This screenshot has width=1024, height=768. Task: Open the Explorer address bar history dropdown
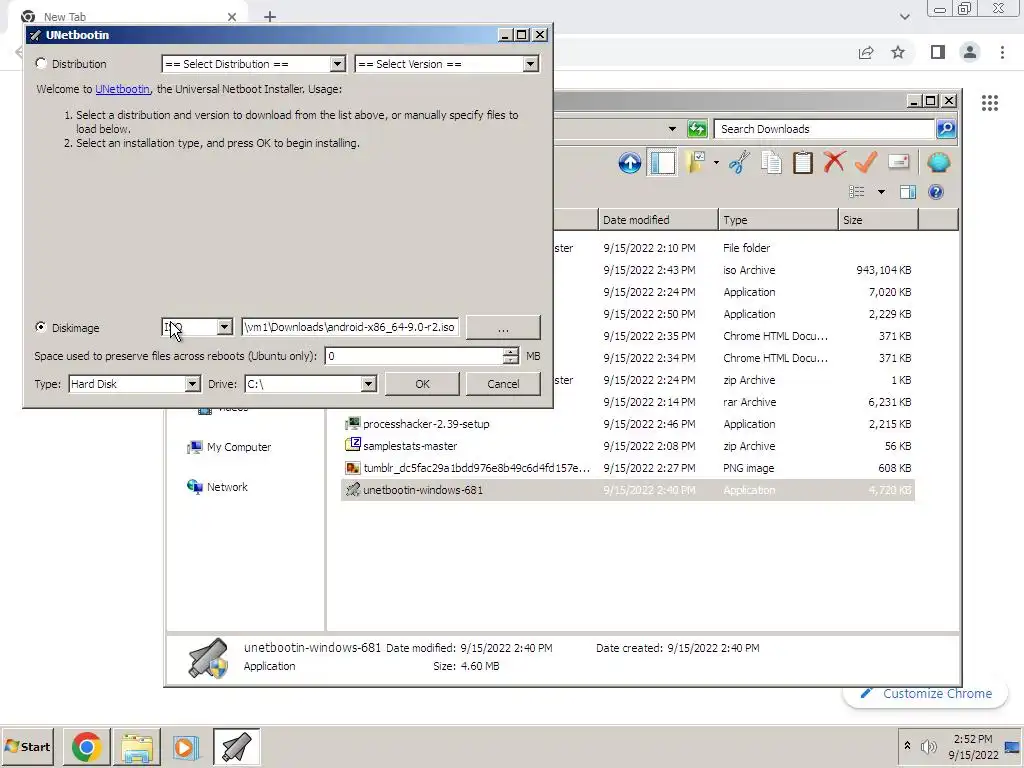[x=672, y=129]
